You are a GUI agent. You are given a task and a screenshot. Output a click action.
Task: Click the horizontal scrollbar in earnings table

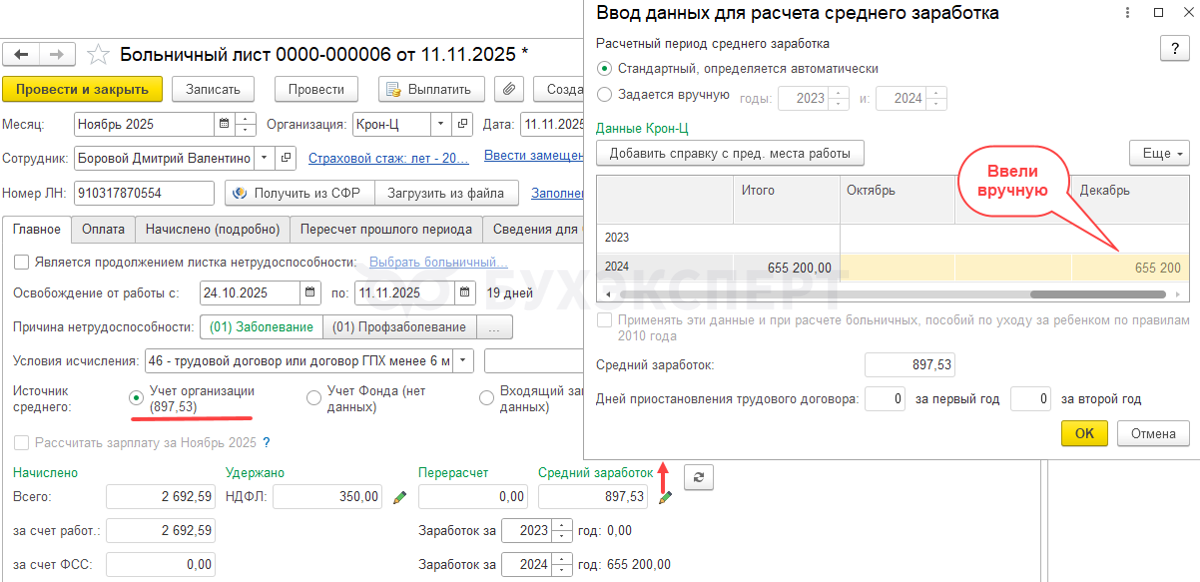click(1097, 295)
